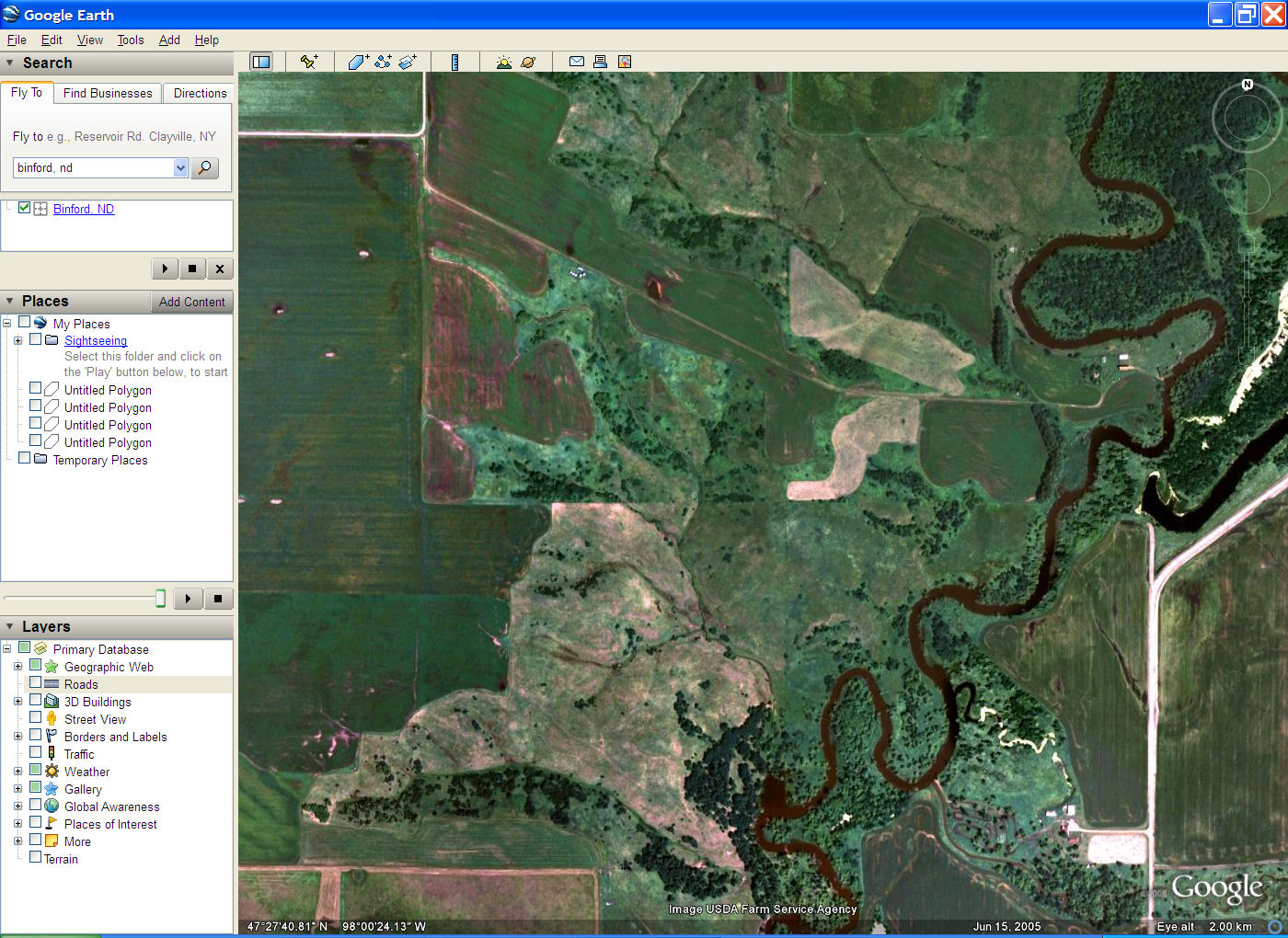Enable the Sightseeing folder checkbox
The height and width of the screenshot is (938, 1288).
(36, 339)
